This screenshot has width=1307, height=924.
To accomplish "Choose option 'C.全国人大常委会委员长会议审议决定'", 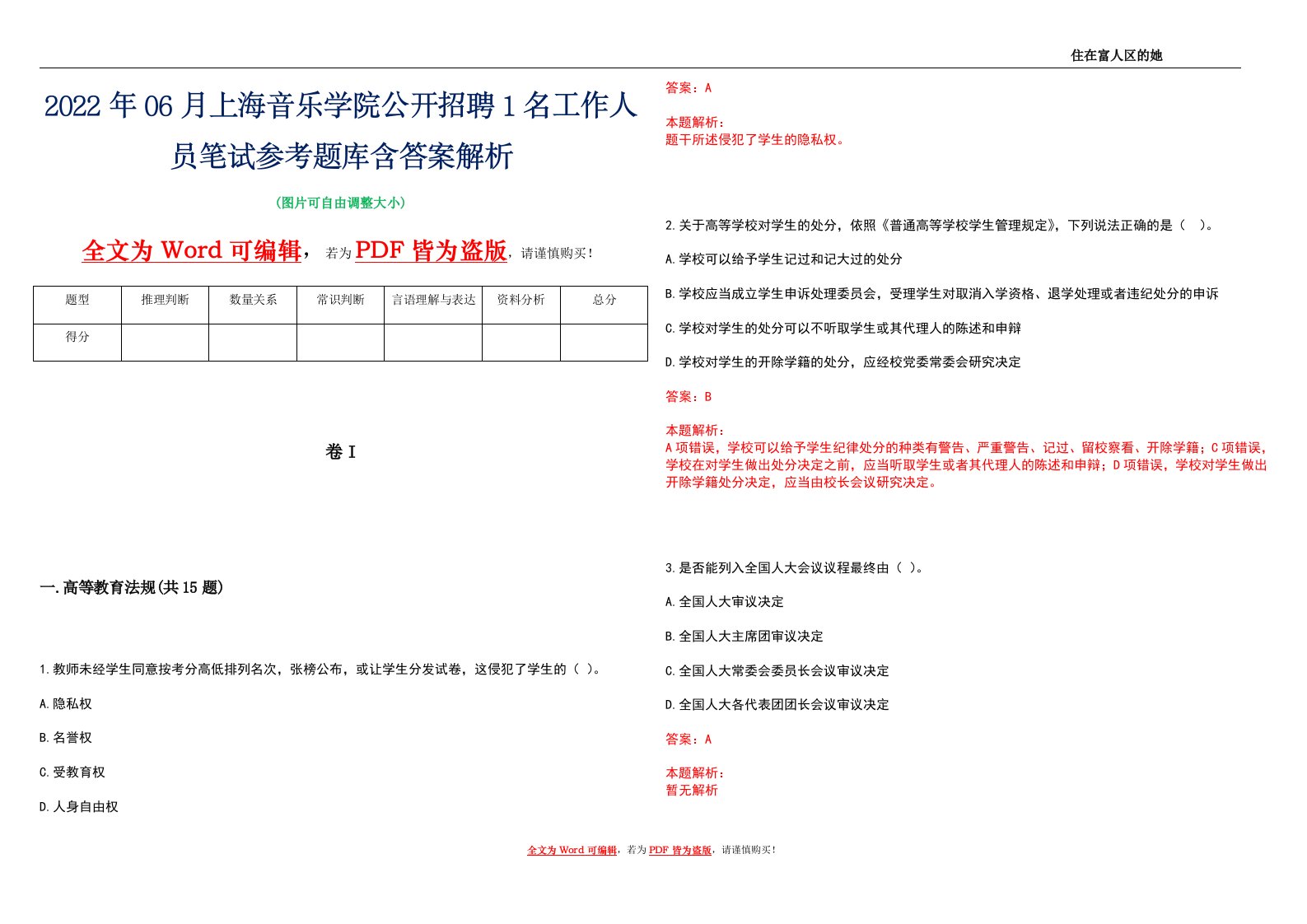I will click(777, 671).
